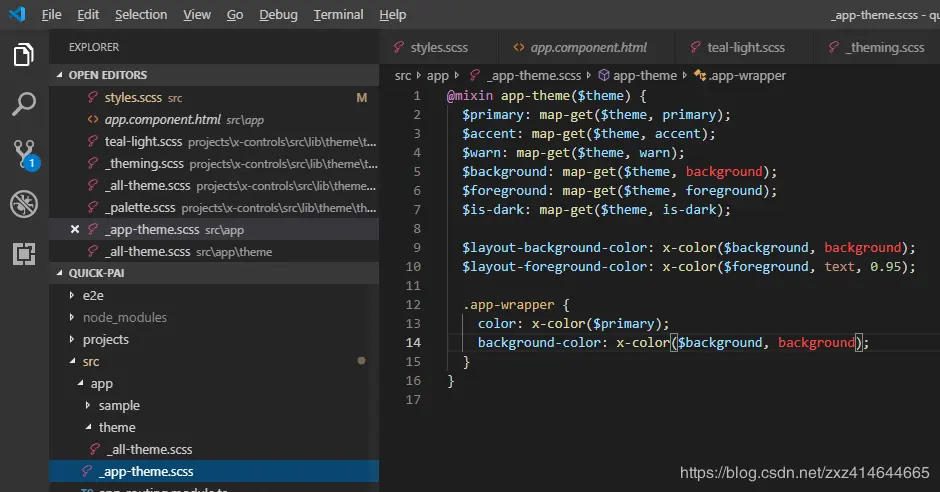Open the Go menu
This screenshot has width=940, height=492.
coord(235,14)
